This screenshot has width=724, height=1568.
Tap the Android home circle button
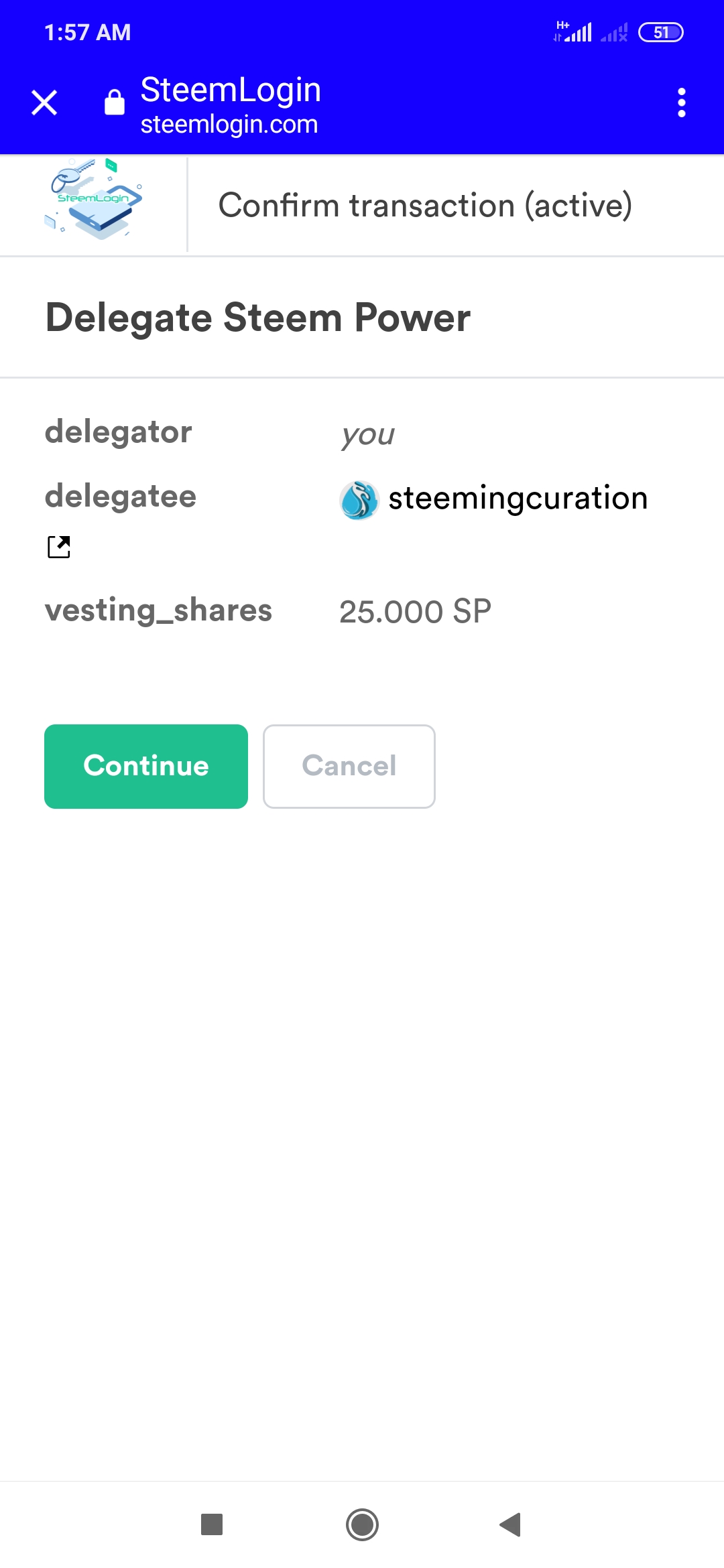point(362,1524)
